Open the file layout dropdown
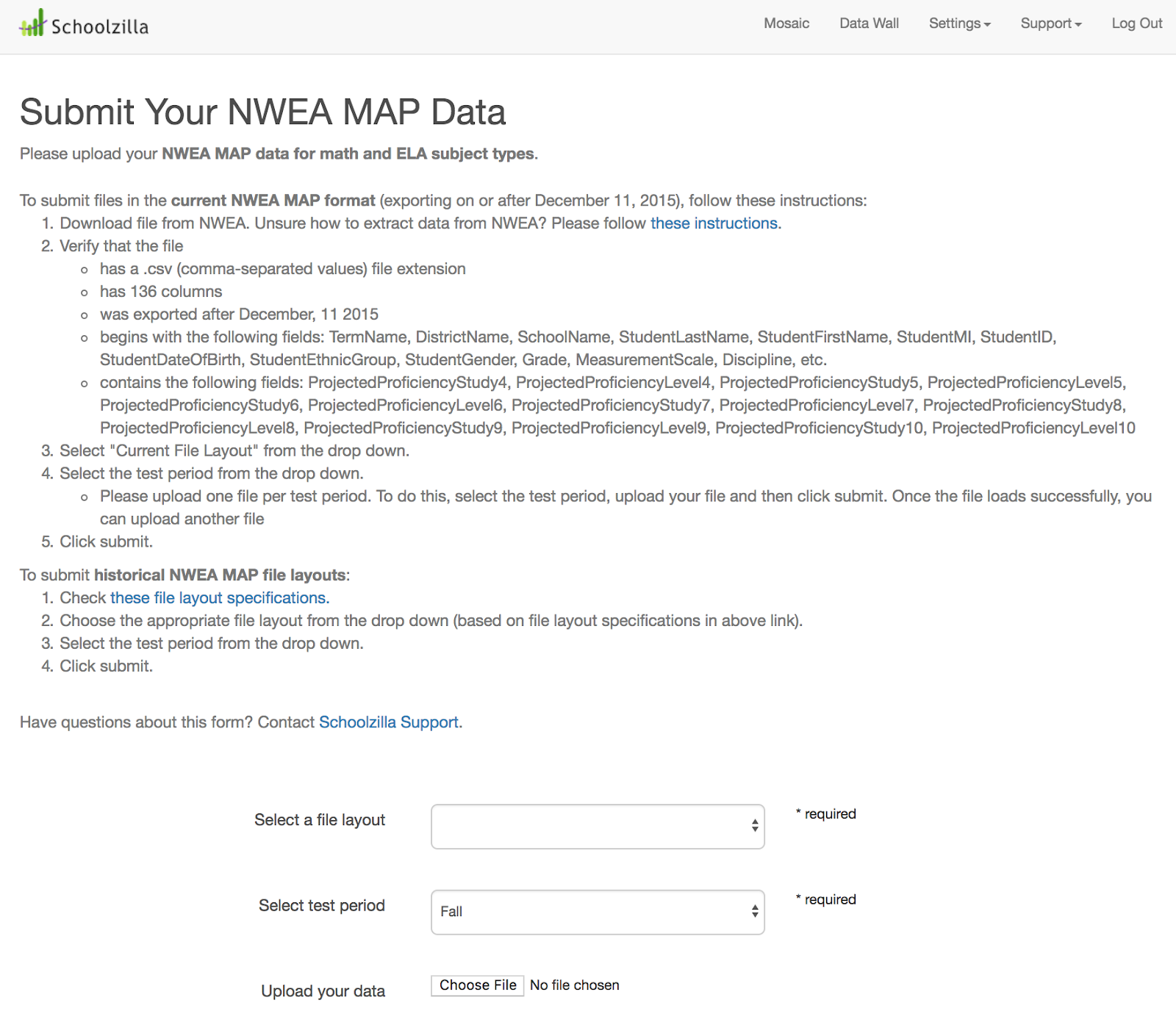Screen dimensions: 1176x1014 click(x=598, y=827)
